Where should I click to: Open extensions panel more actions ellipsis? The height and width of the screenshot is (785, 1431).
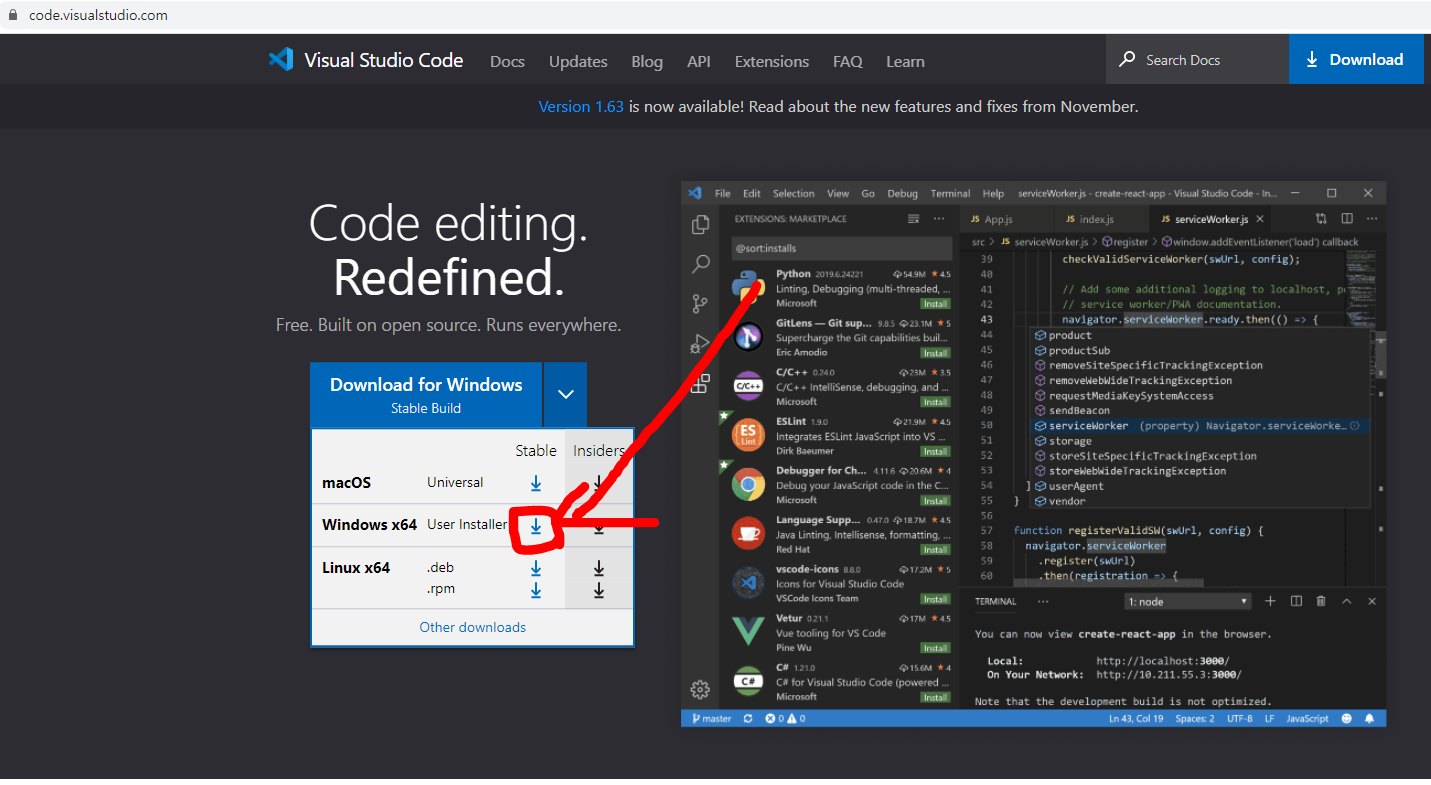point(938,218)
